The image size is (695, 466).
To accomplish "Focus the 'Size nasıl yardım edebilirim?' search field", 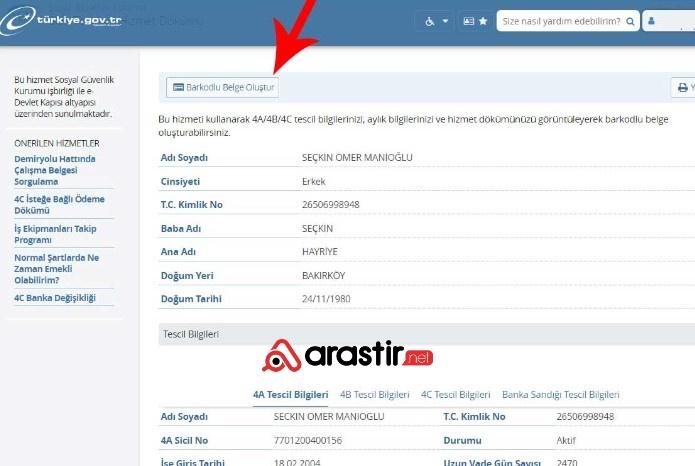I will pyautogui.click(x=568, y=21).
